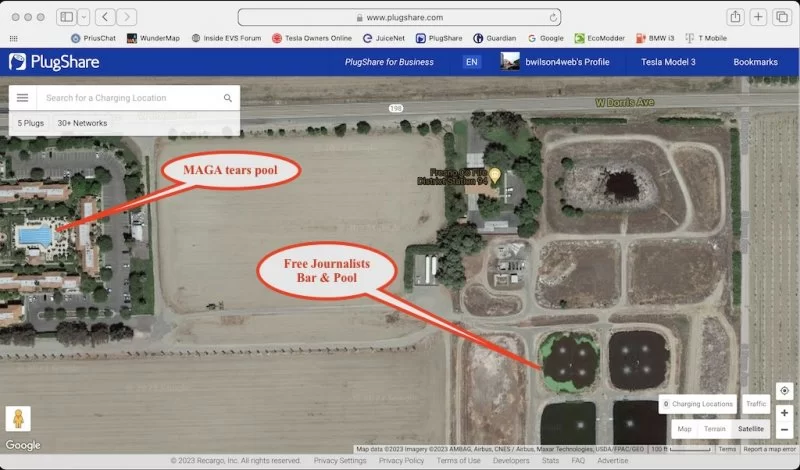The width and height of the screenshot is (800, 470).
Task: Focus the charging location search field
Action: (x=130, y=98)
